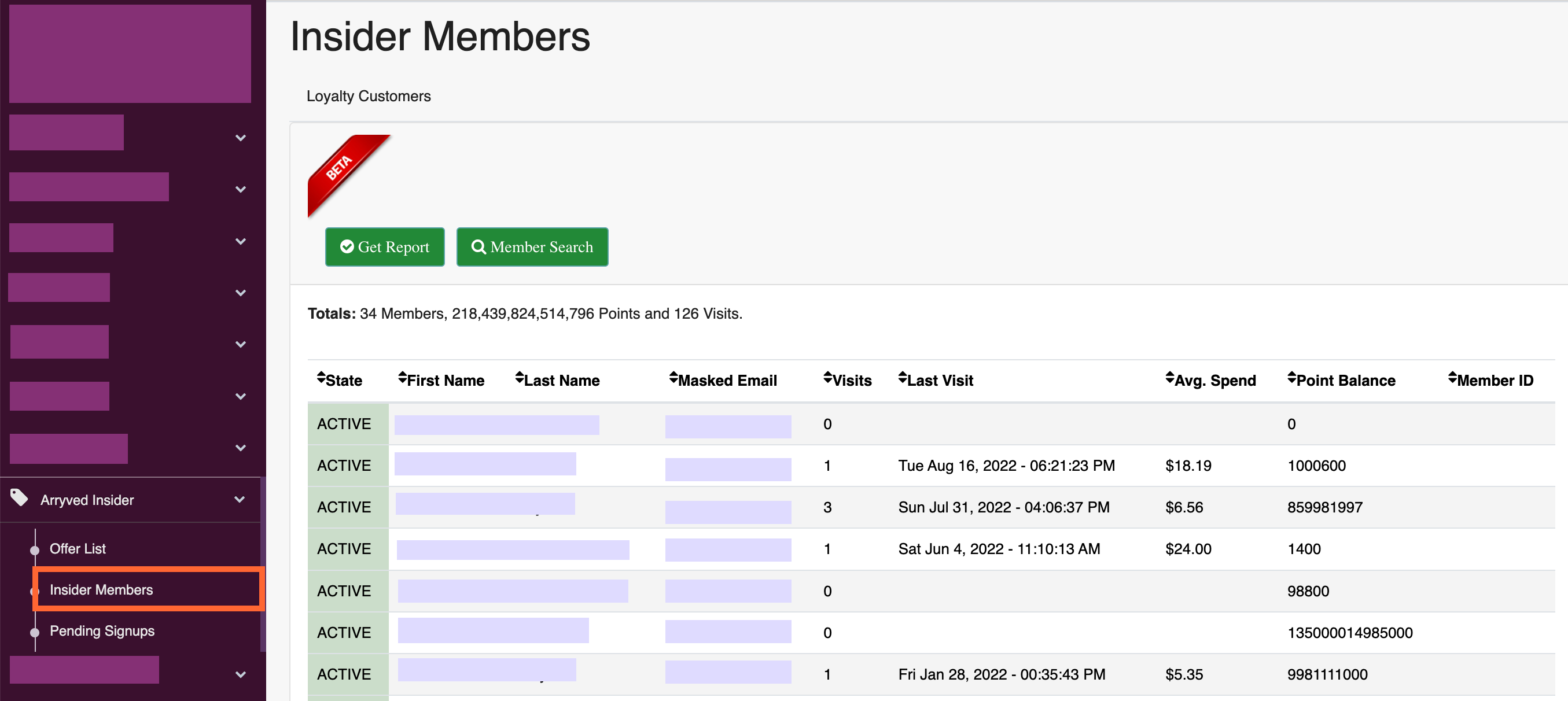
Task: Click point balance 9981111000
Action: 1327,674
